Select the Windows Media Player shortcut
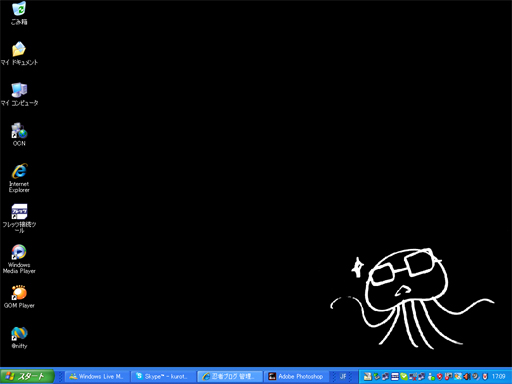 click(19, 259)
